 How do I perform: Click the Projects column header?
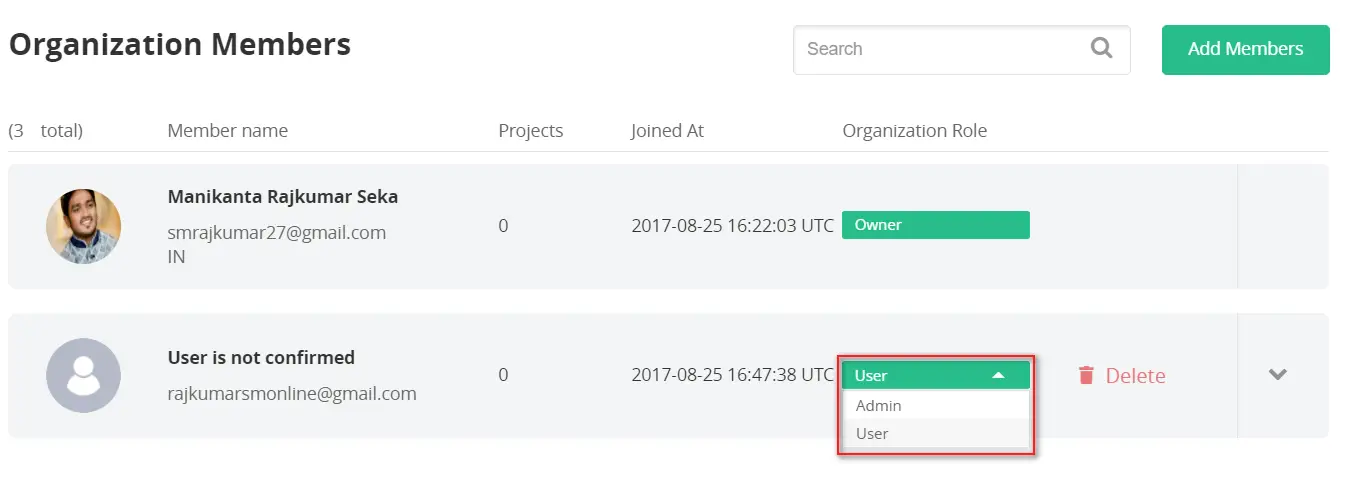click(x=530, y=130)
